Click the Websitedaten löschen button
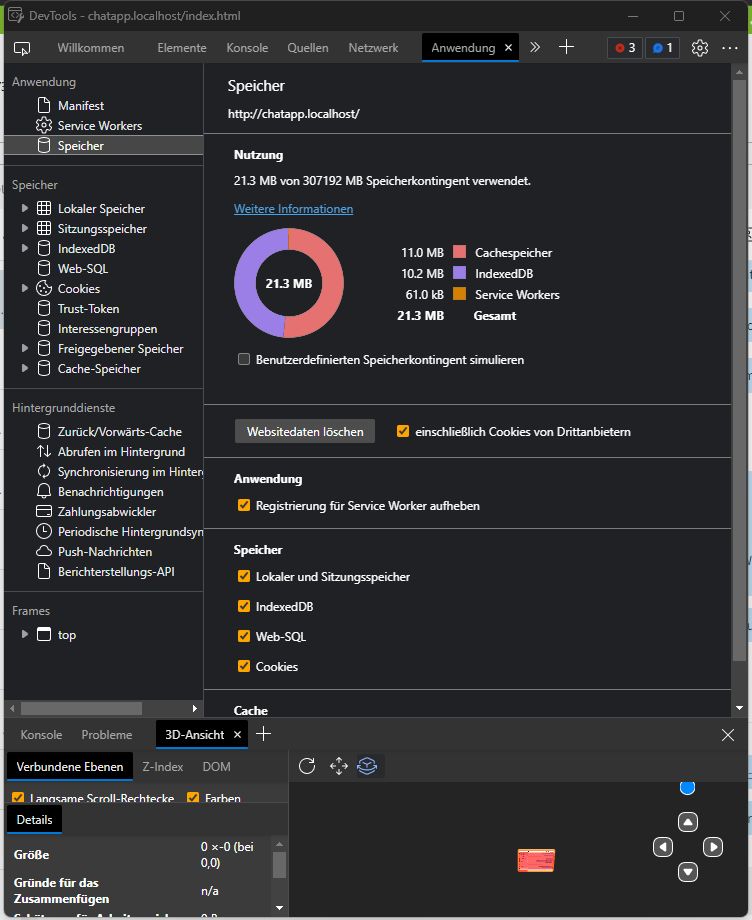The height and width of the screenshot is (920, 752). click(305, 431)
